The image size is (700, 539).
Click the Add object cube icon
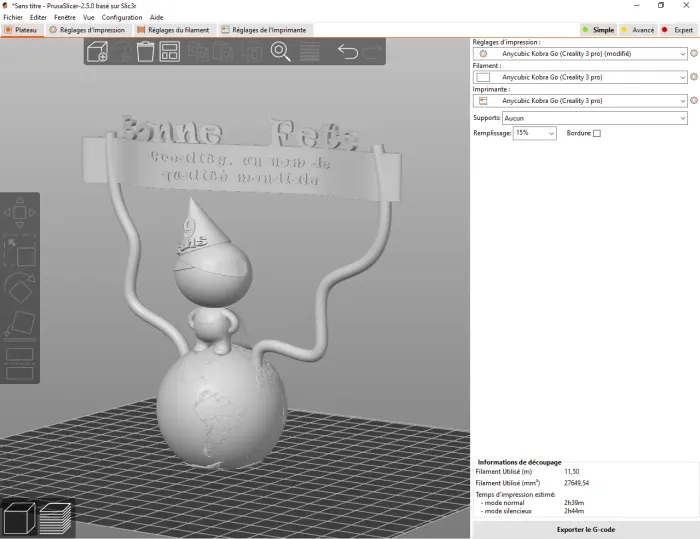pyautogui.click(x=97, y=51)
